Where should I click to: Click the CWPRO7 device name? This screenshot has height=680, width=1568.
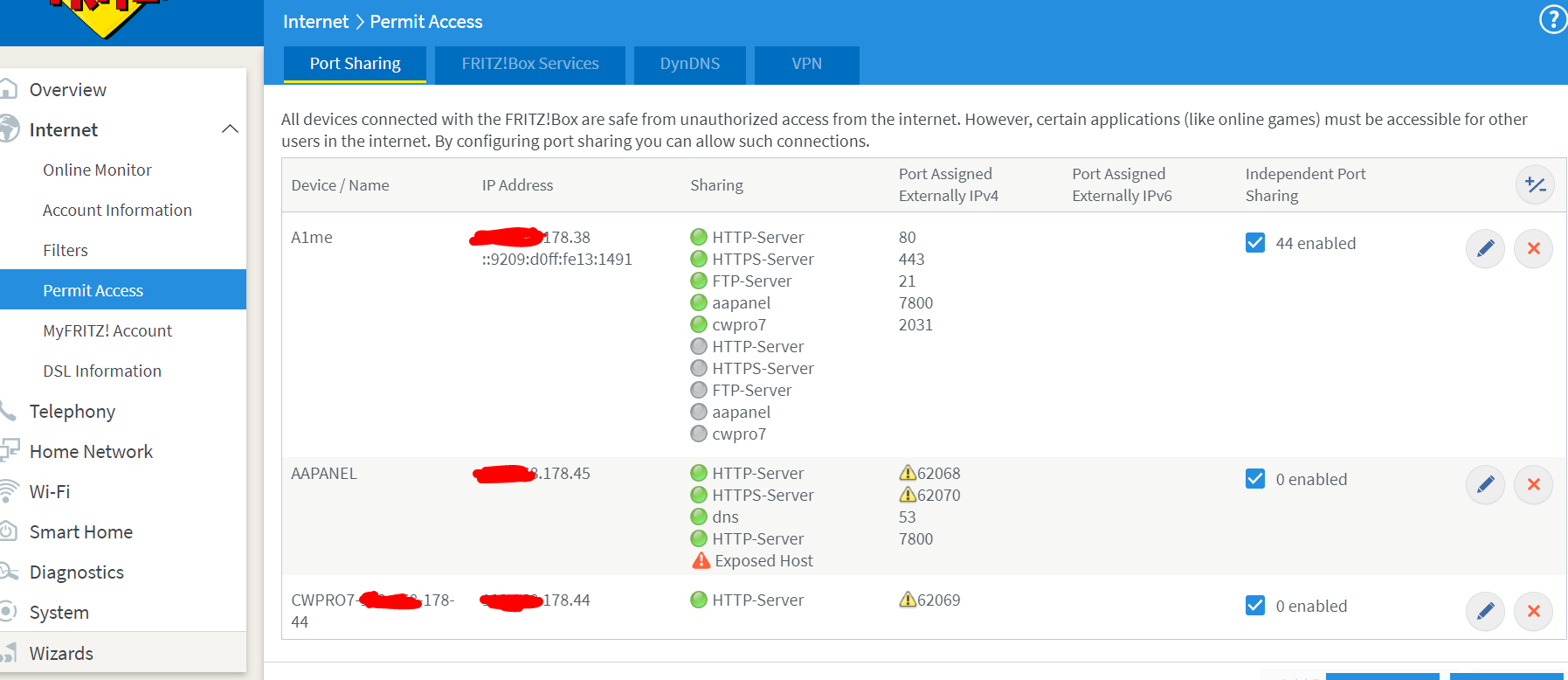coord(373,610)
